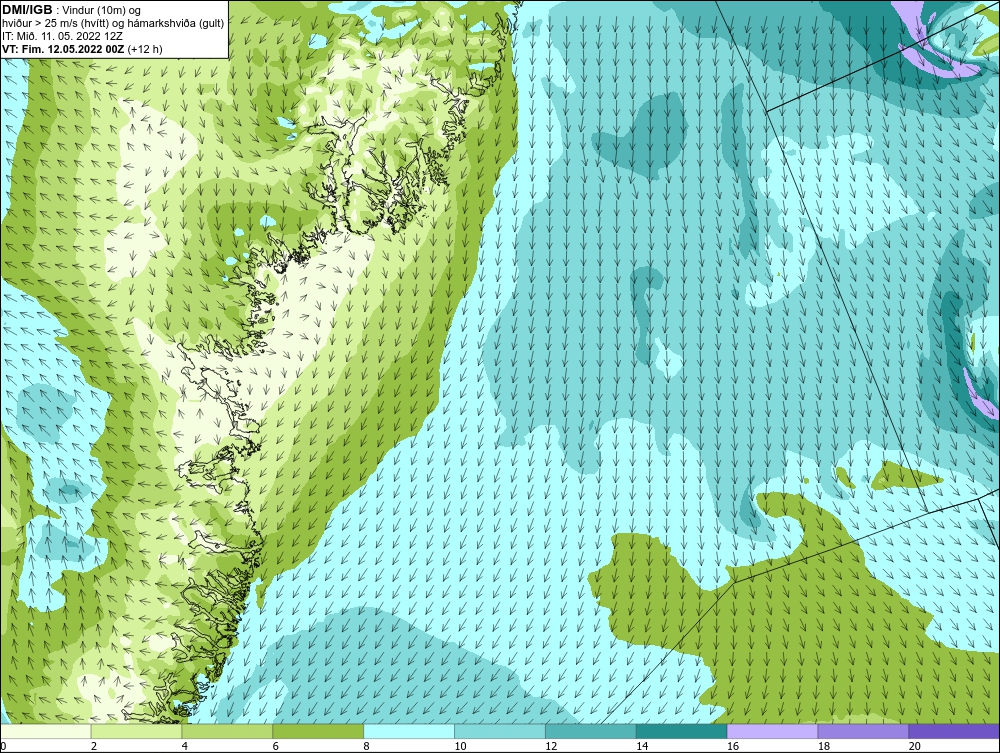Click the 2–4 m/s light green legend swatch

136,731
